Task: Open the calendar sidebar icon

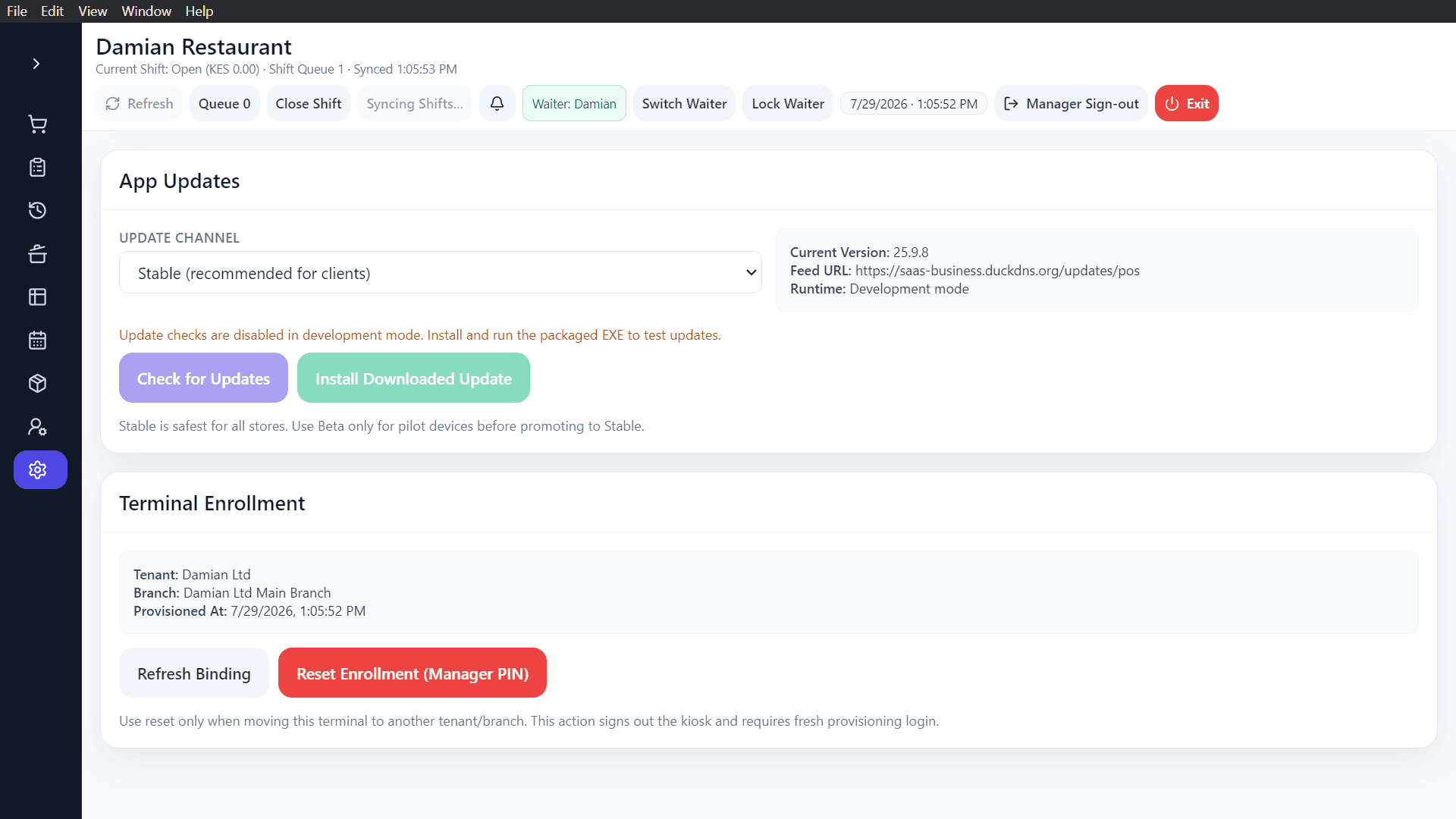Action: (38, 340)
